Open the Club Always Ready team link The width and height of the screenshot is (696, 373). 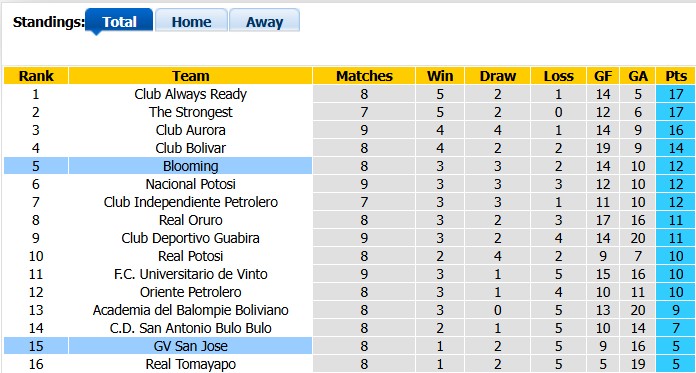(x=190, y=94)
